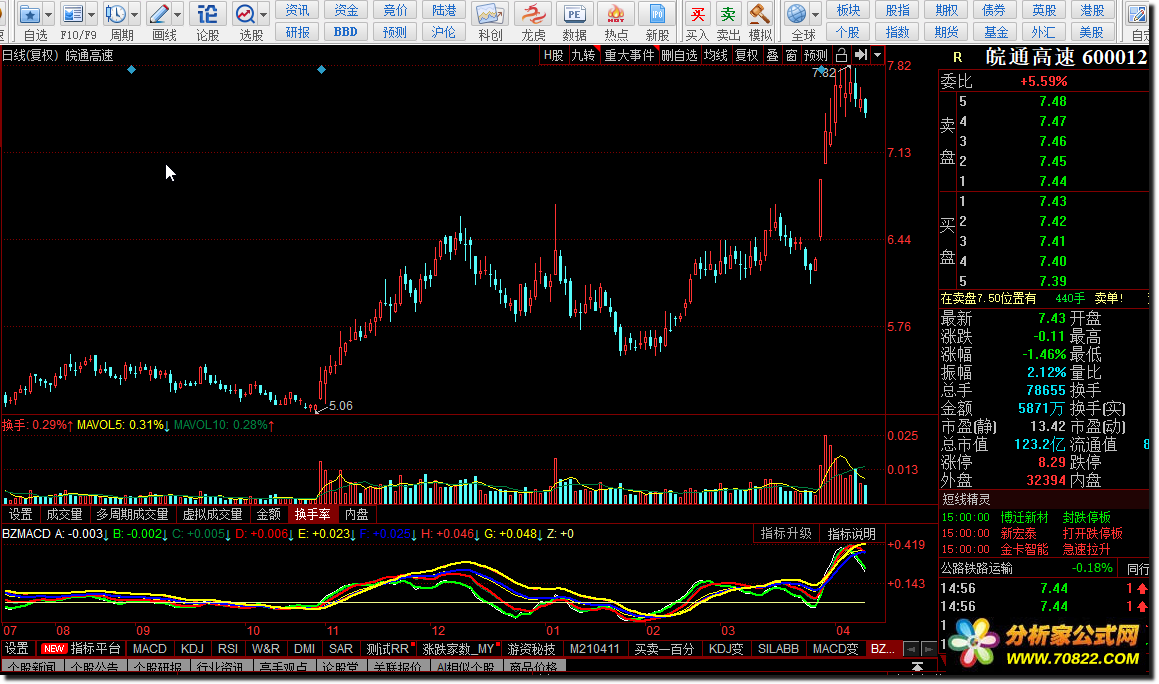Image resolution: width=1159 pixels, height=684 pixels.
Task: Click the 公路铁路运输 sector label
Action: pyautogui.click(x=976, y=568)
